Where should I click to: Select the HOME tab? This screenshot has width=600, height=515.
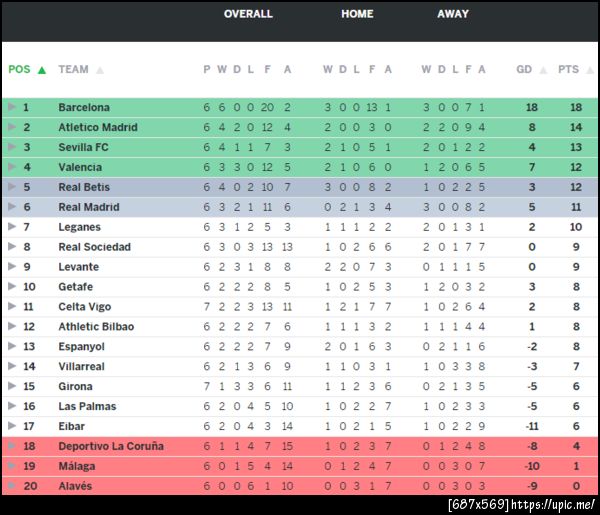357,14
